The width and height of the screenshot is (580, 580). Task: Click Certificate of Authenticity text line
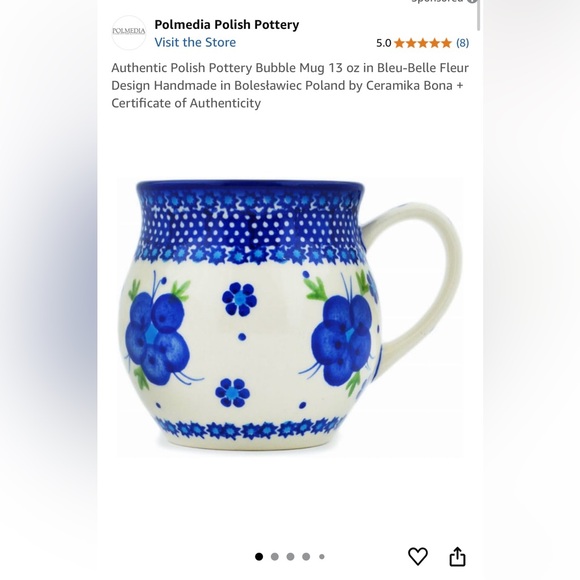(186, 103)
